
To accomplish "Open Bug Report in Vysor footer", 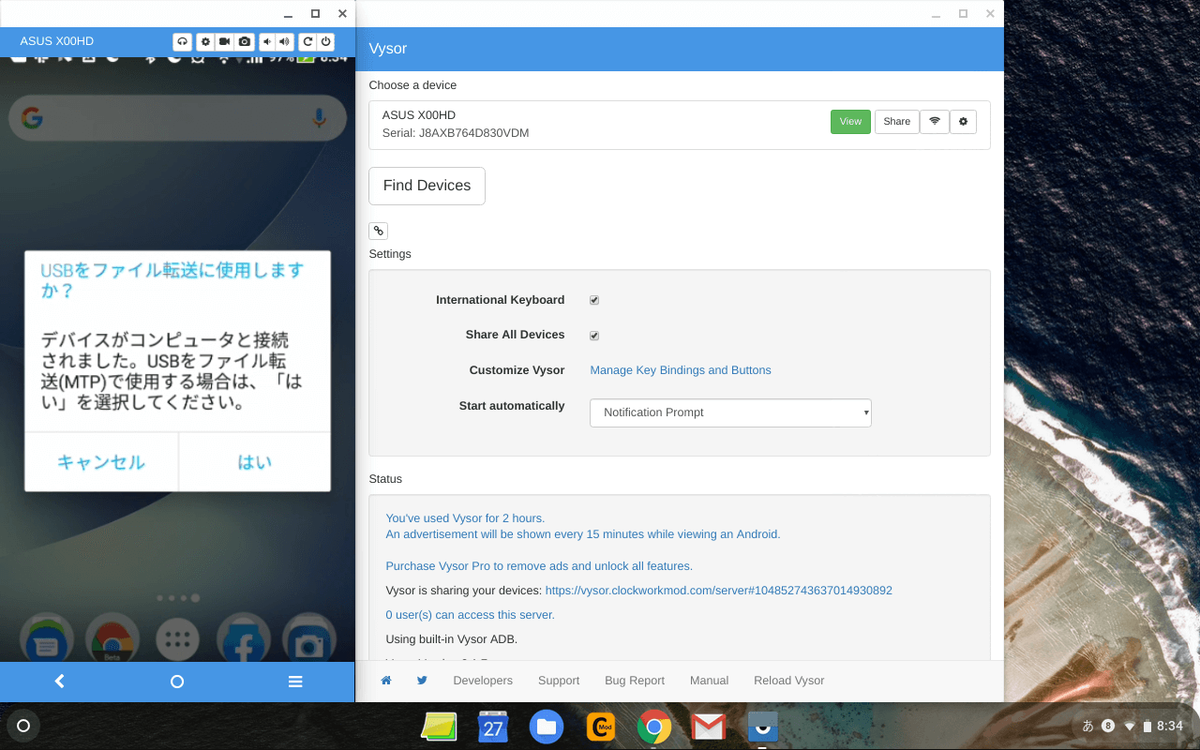I will (x=634, y=680).
